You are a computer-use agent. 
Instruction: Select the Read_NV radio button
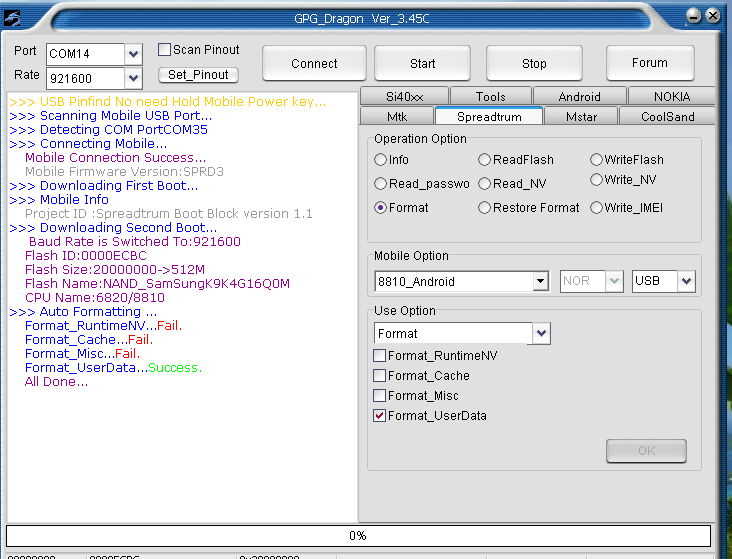click(485, 184)
